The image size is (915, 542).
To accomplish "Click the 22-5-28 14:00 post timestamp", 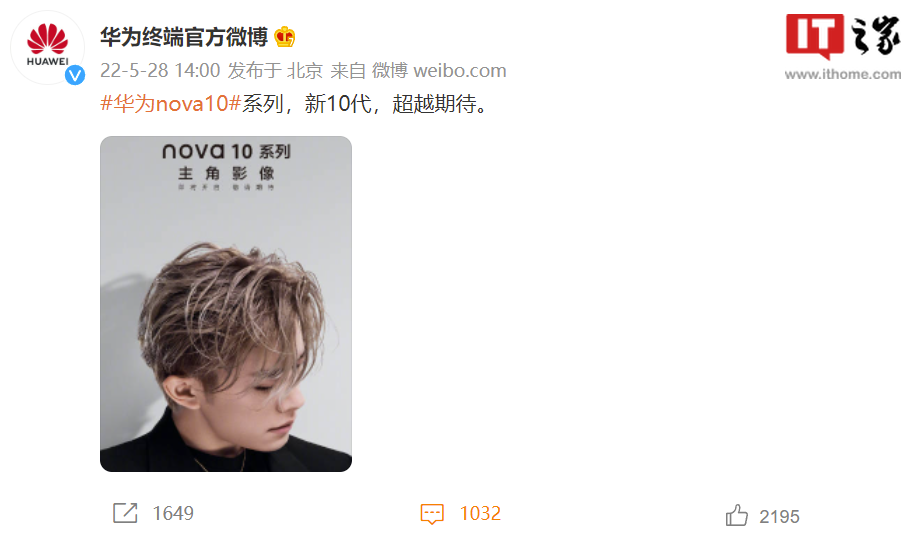I will coord(160,71).
